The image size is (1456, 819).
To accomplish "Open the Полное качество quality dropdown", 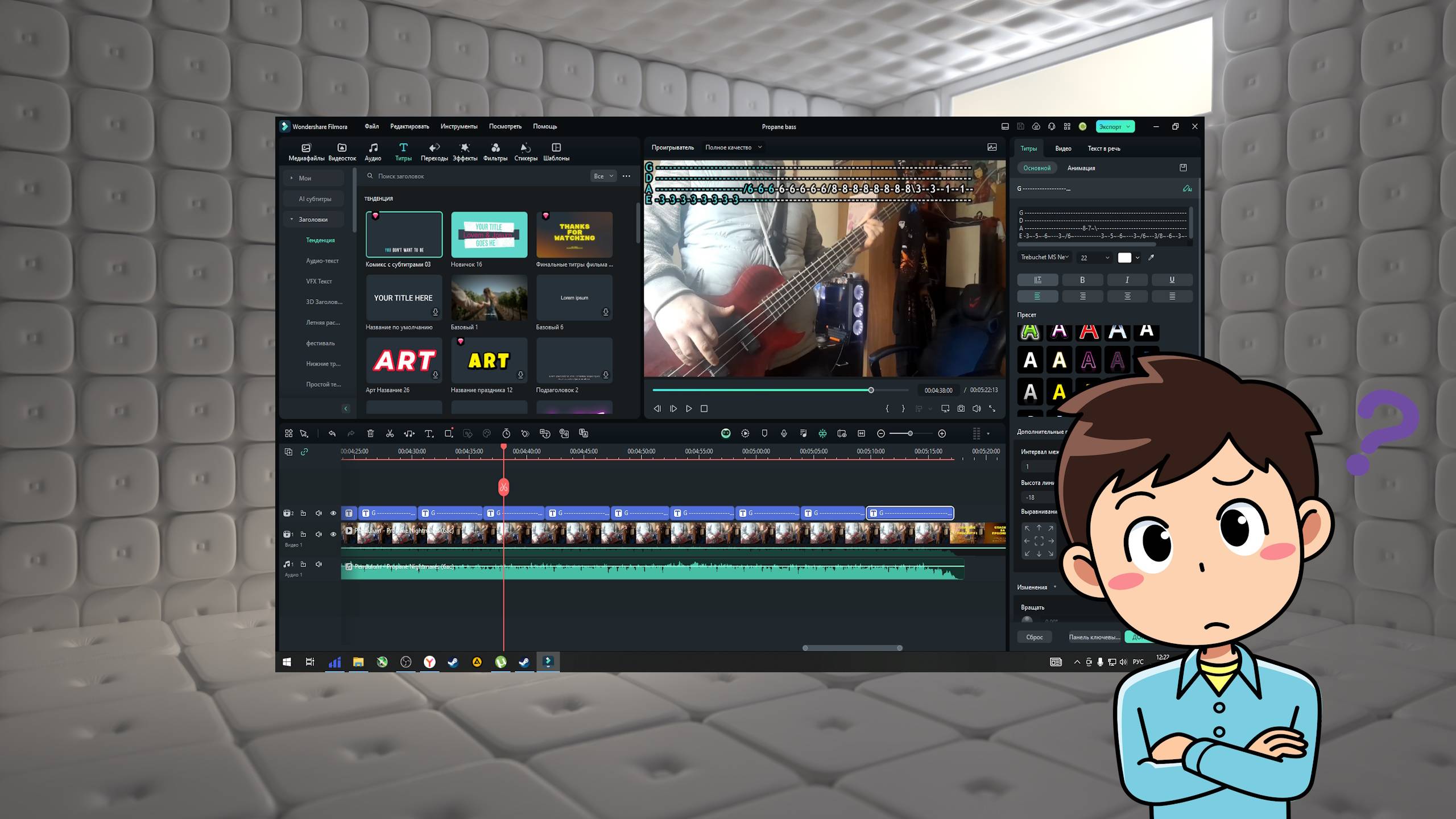I will coord(733,147).
